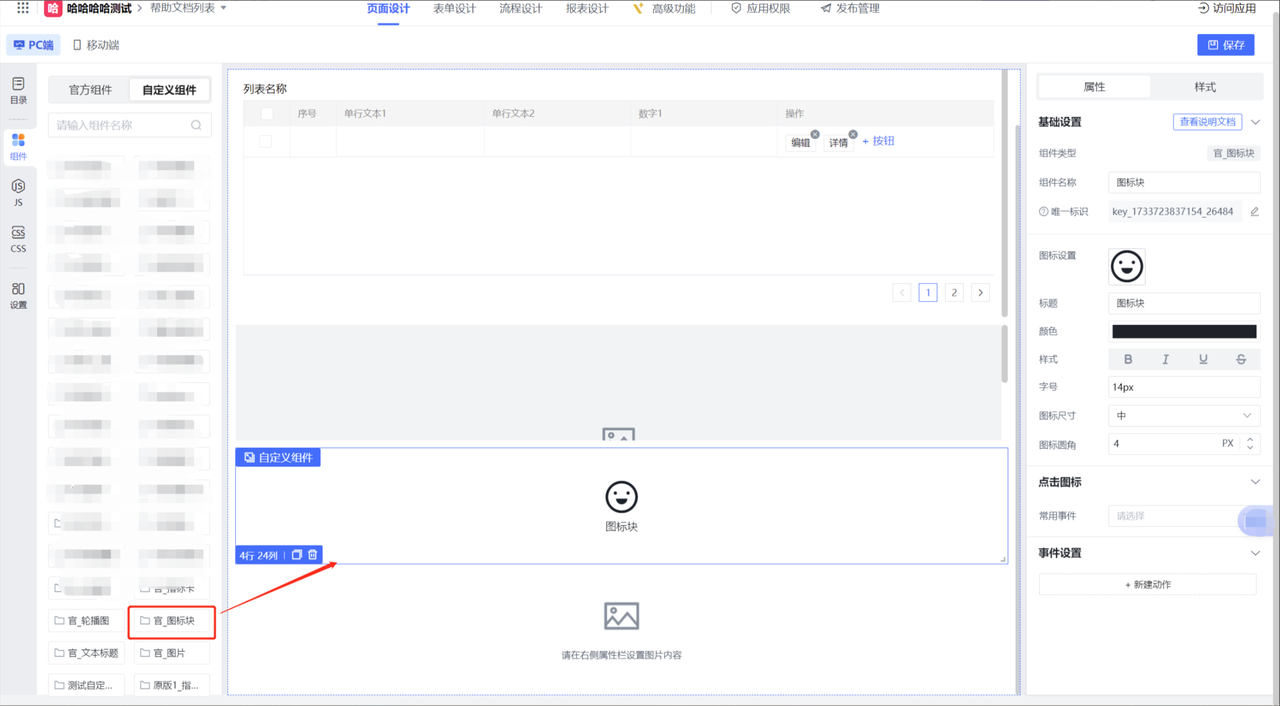
Task: Open the CSS editor from sidebar
Action: coord(18,239)
